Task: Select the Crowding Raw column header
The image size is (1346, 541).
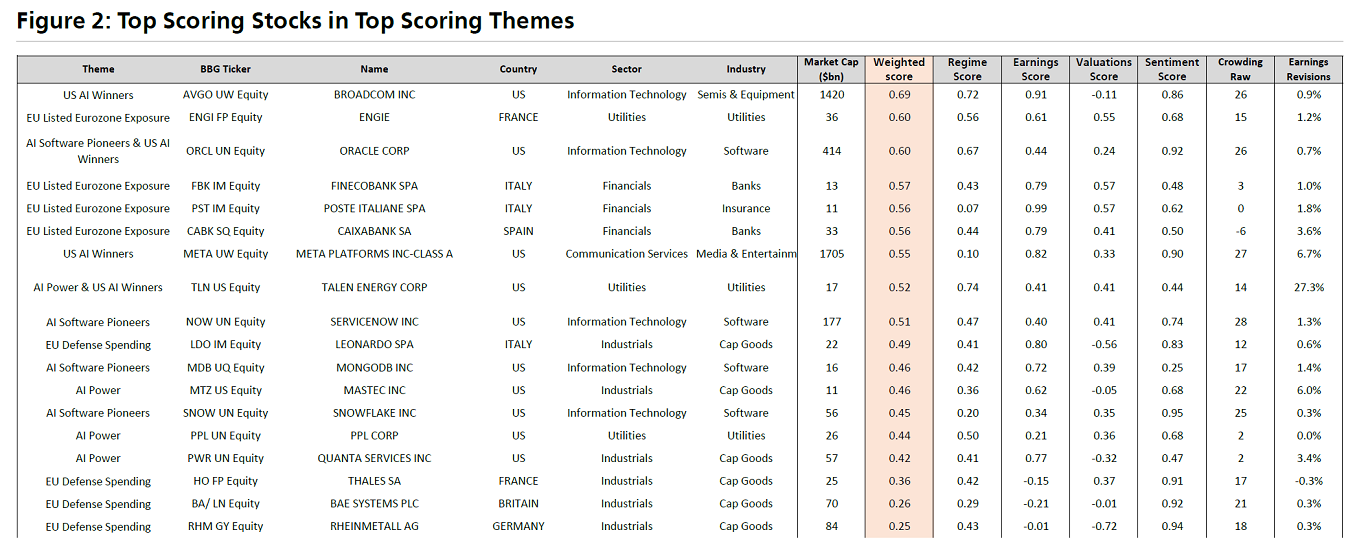Action: tap(1240, 69)
